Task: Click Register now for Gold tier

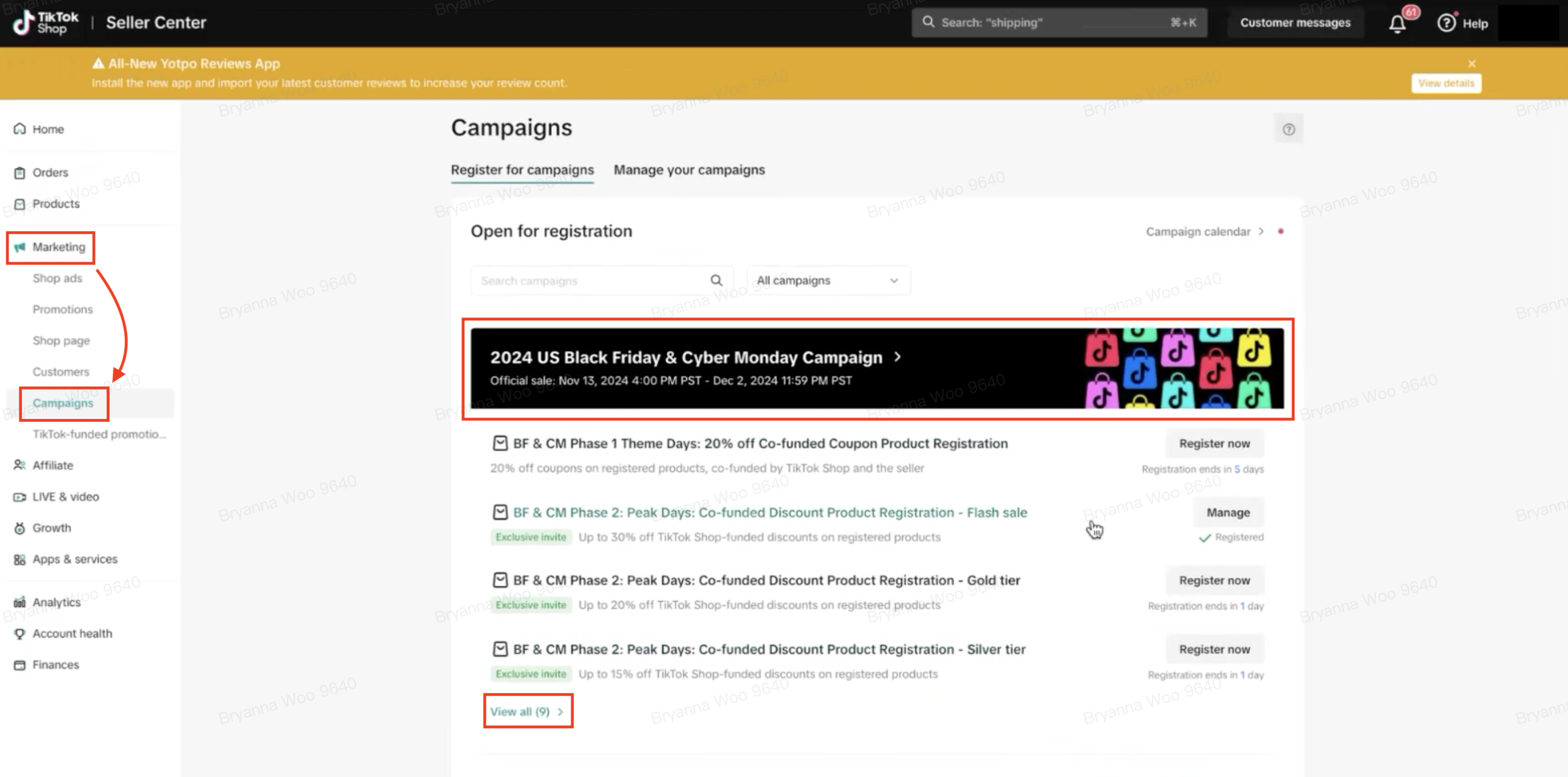Action: click(x=1214, y=580)
